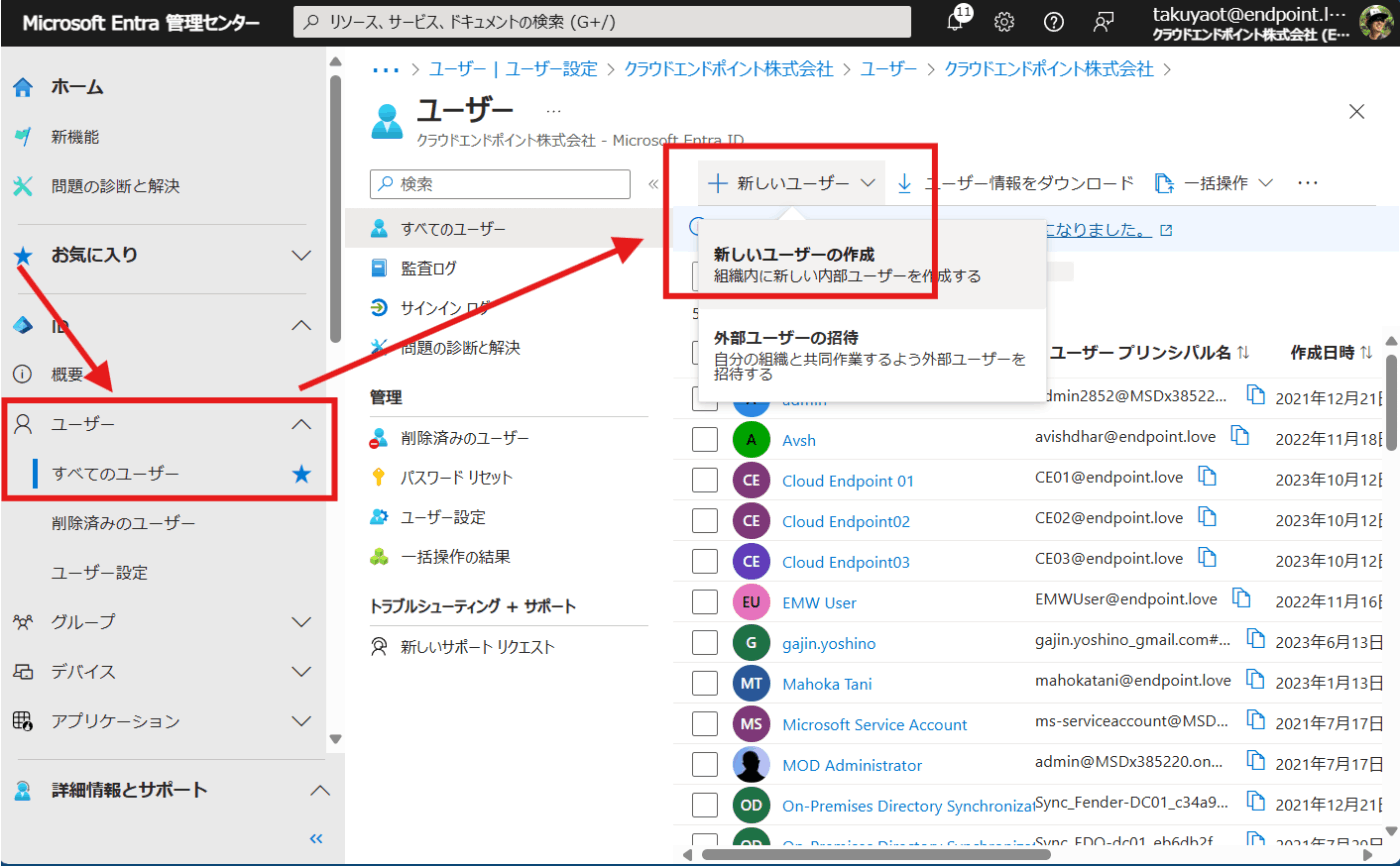Click the 監査ログ icon in blade menu
This screenshot has width=1400, height=866.
[x=379, y=268]
